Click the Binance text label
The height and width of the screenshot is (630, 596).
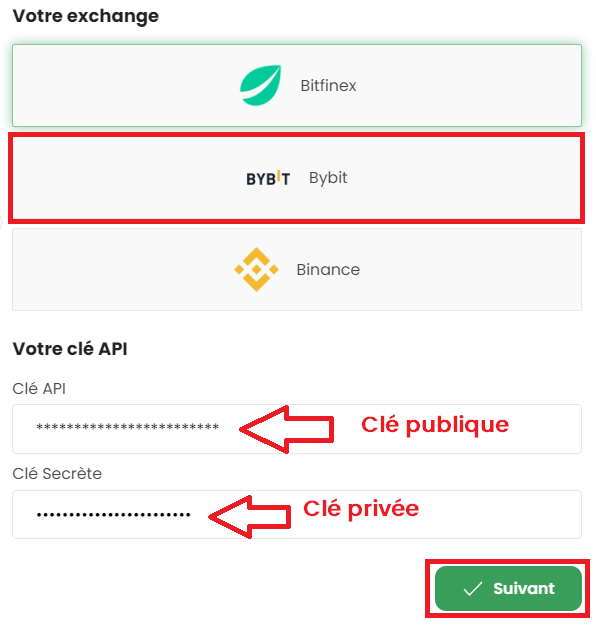(x=328, y=270)
